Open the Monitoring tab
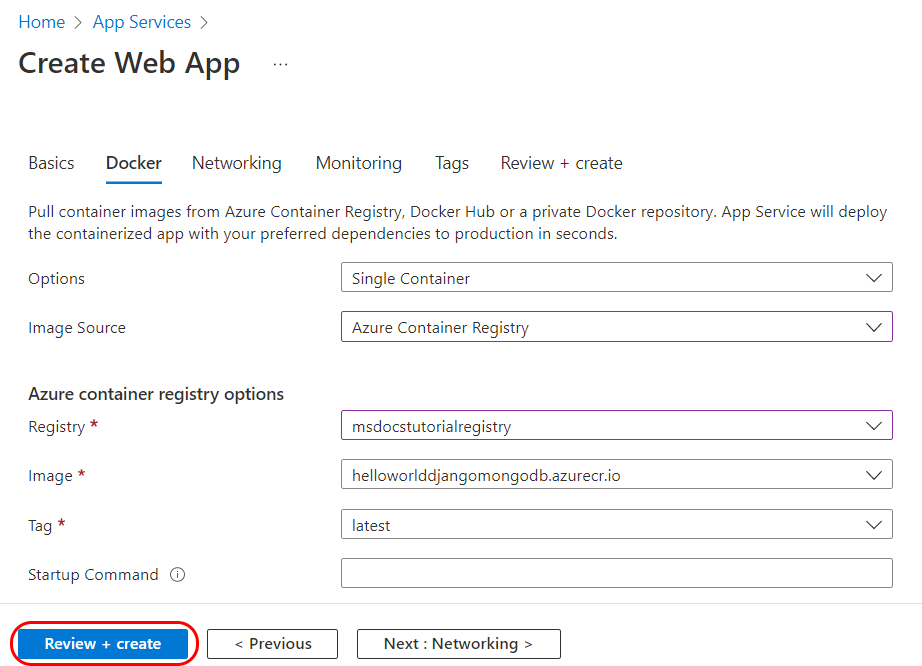 pyautogui.click(x=358, y=162)
